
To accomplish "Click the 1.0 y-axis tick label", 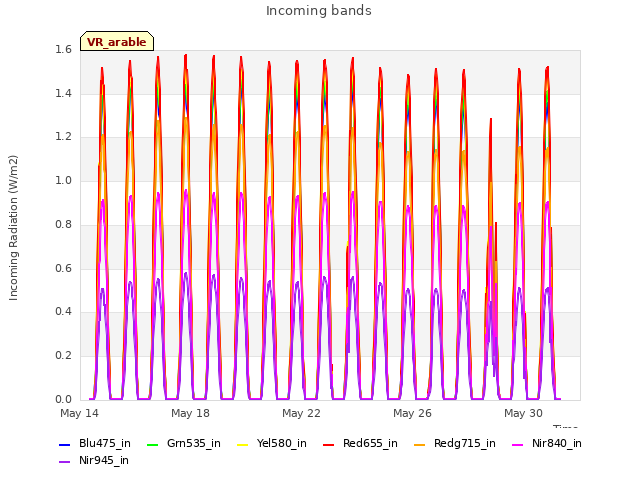I will point(63,181).
